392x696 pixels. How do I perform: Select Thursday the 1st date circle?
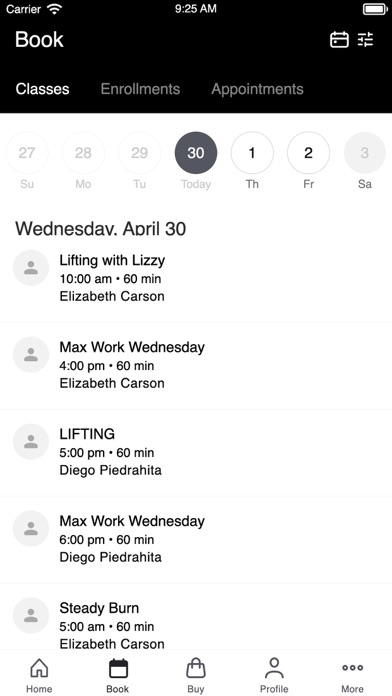tap(252, 153)
